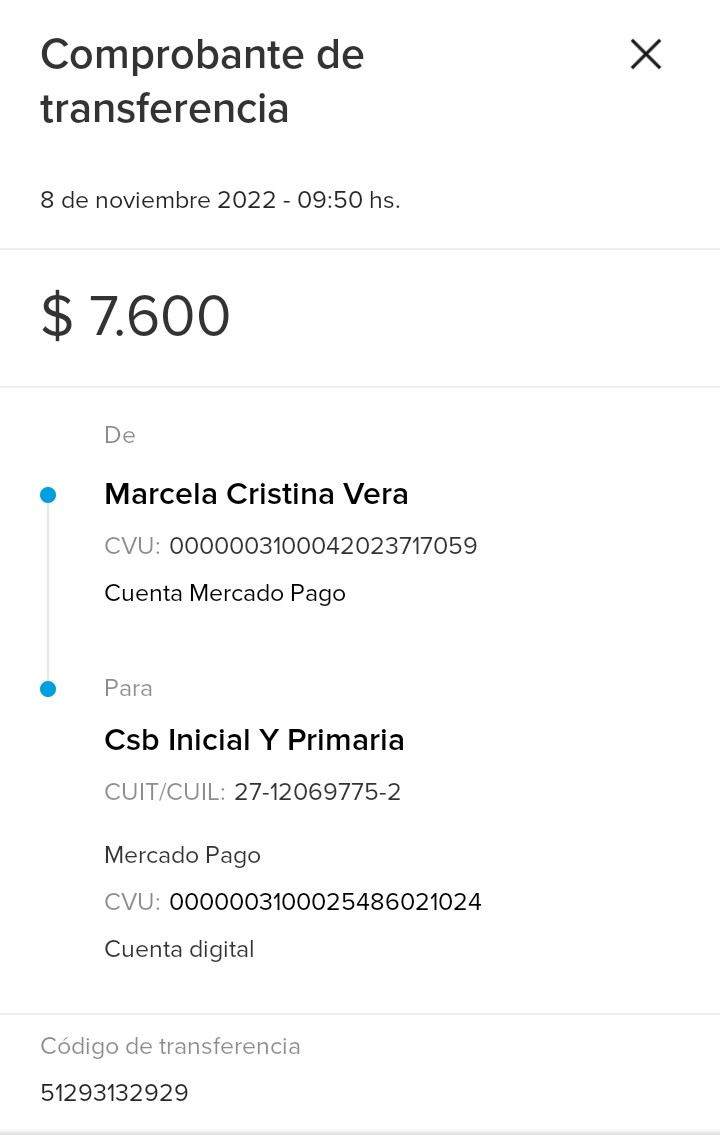The image size is (720, 1146).
Task: Tap the "Mercado Pago" bank name
Action: point(182,855)
